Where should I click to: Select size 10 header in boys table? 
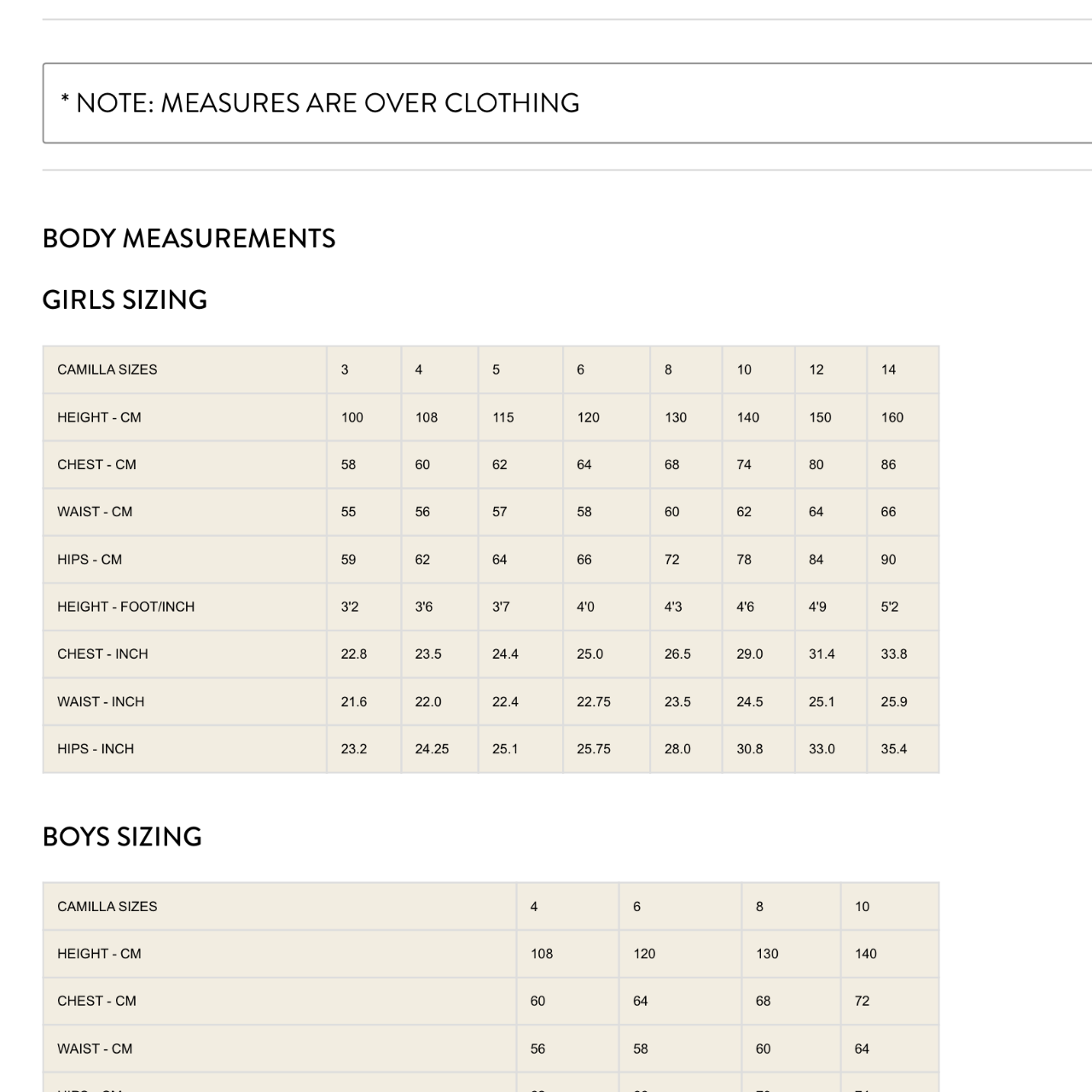(x=862, y=906)
